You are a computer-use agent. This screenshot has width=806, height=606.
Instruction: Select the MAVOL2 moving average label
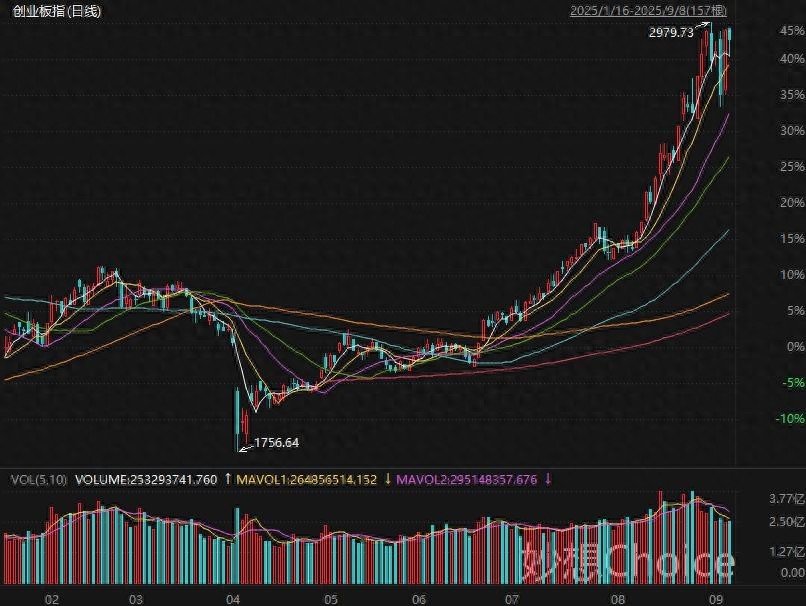coord(467,480)
